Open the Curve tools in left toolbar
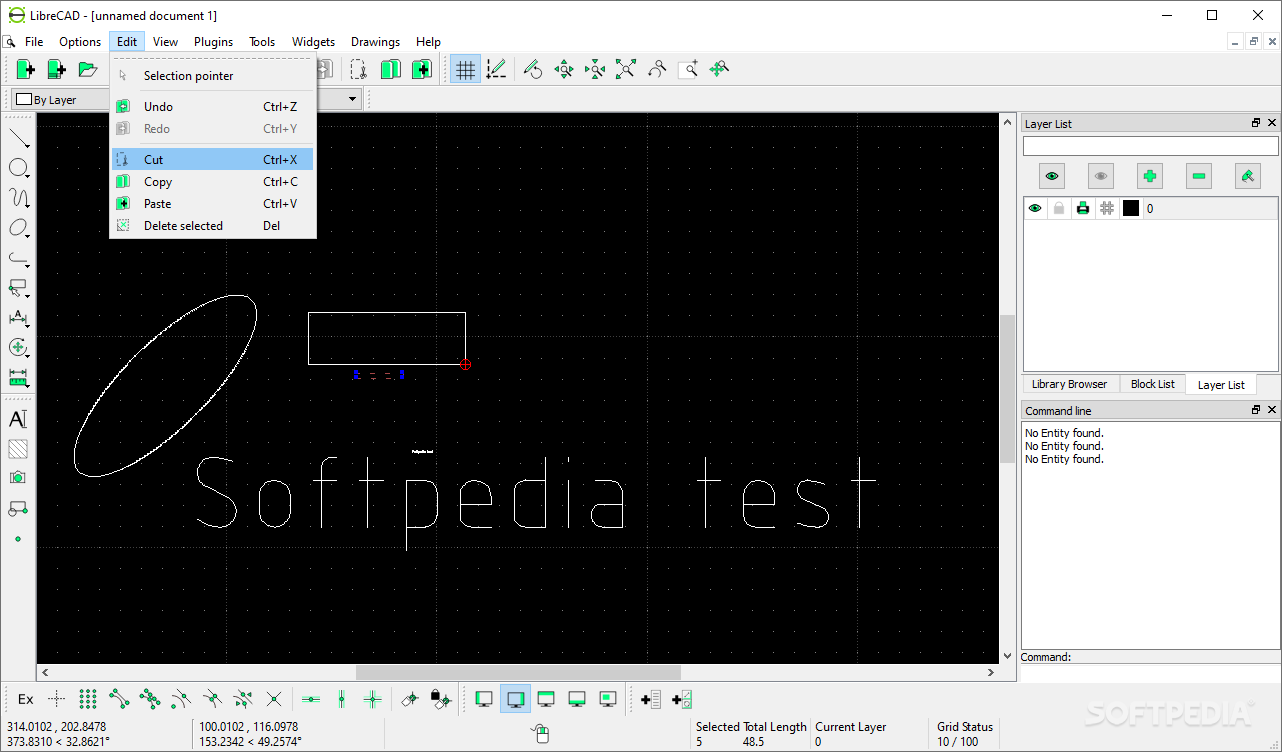The image size is (1282, 752). (18, 198)
